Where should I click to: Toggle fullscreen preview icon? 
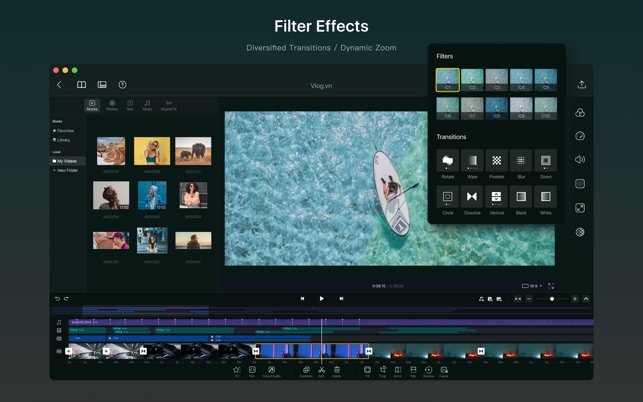[x=551, y=286]
